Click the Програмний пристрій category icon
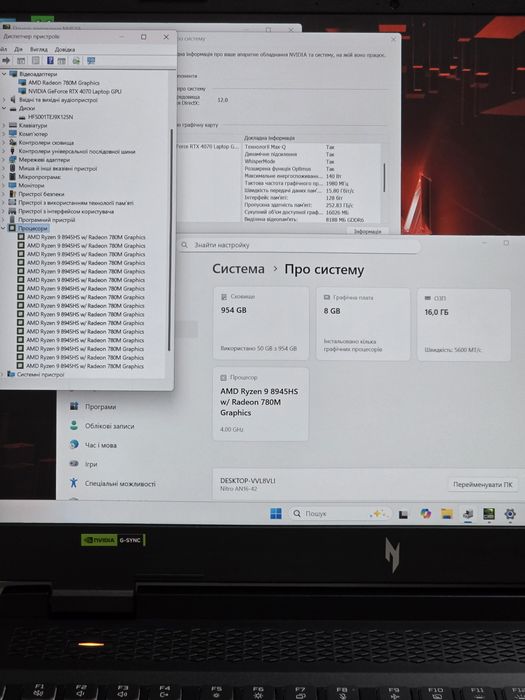525x700 pixels. coord(12,220)
